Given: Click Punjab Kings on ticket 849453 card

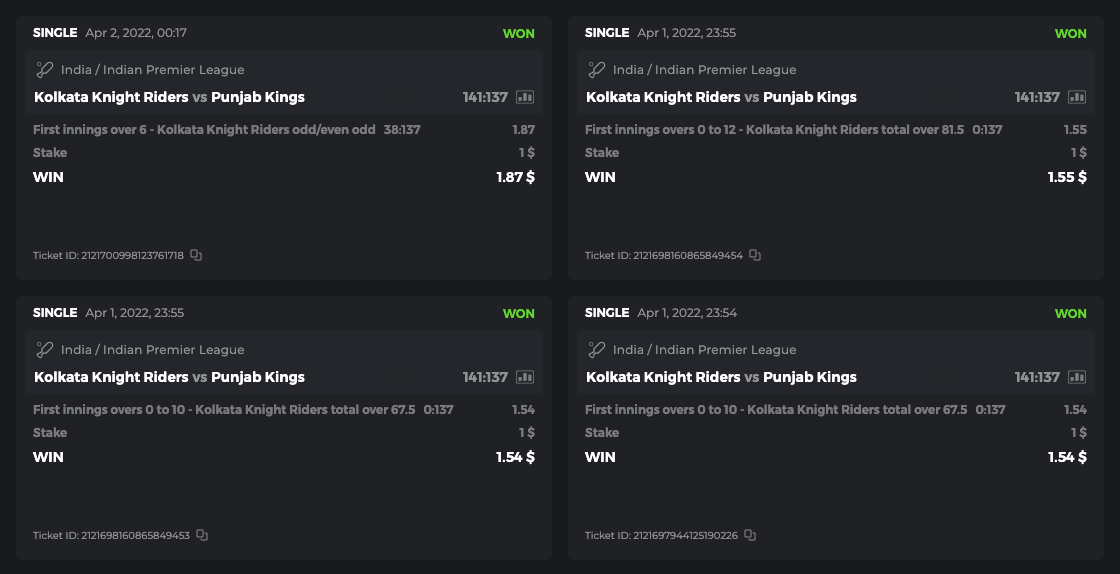Looking at the screenshot, I should (258, 377).
